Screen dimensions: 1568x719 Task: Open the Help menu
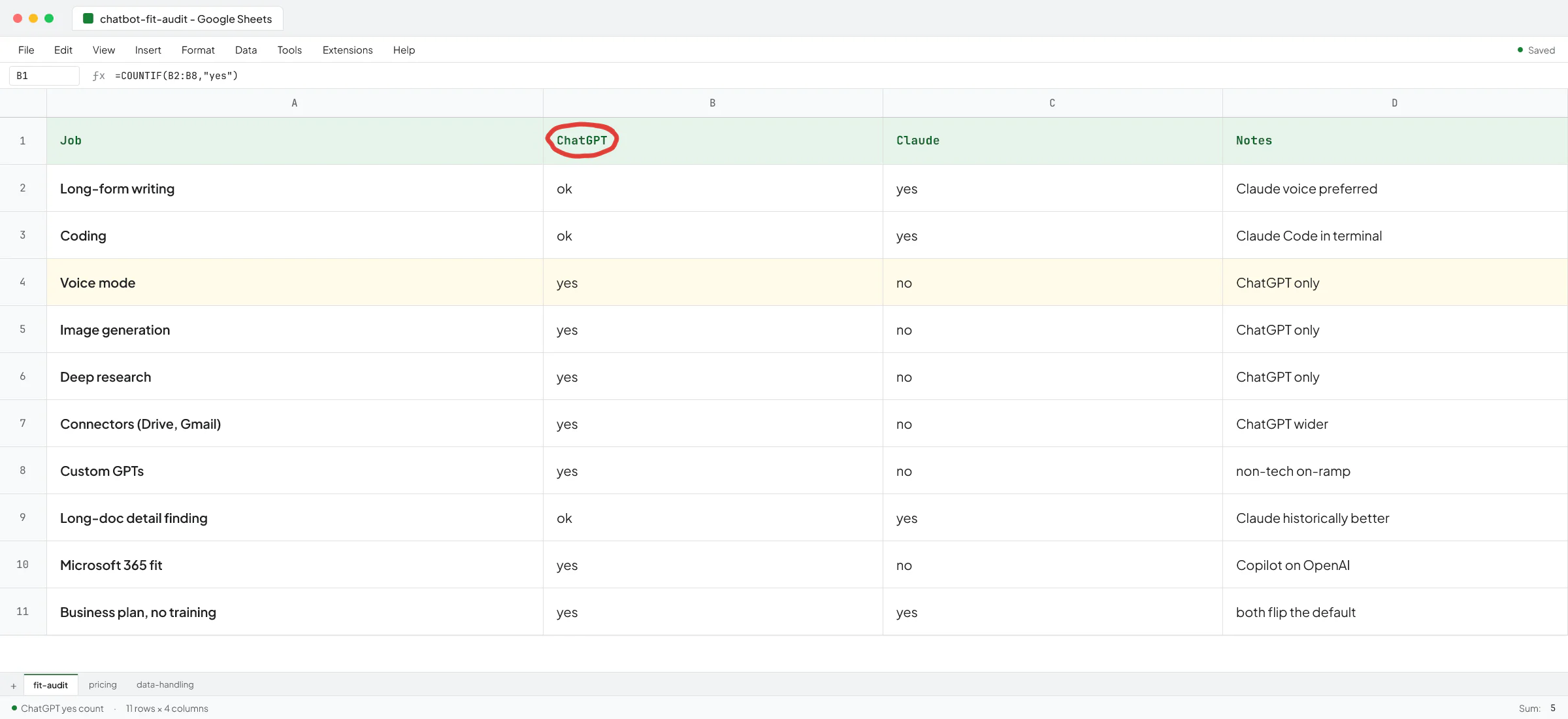(x=404, y=50)
